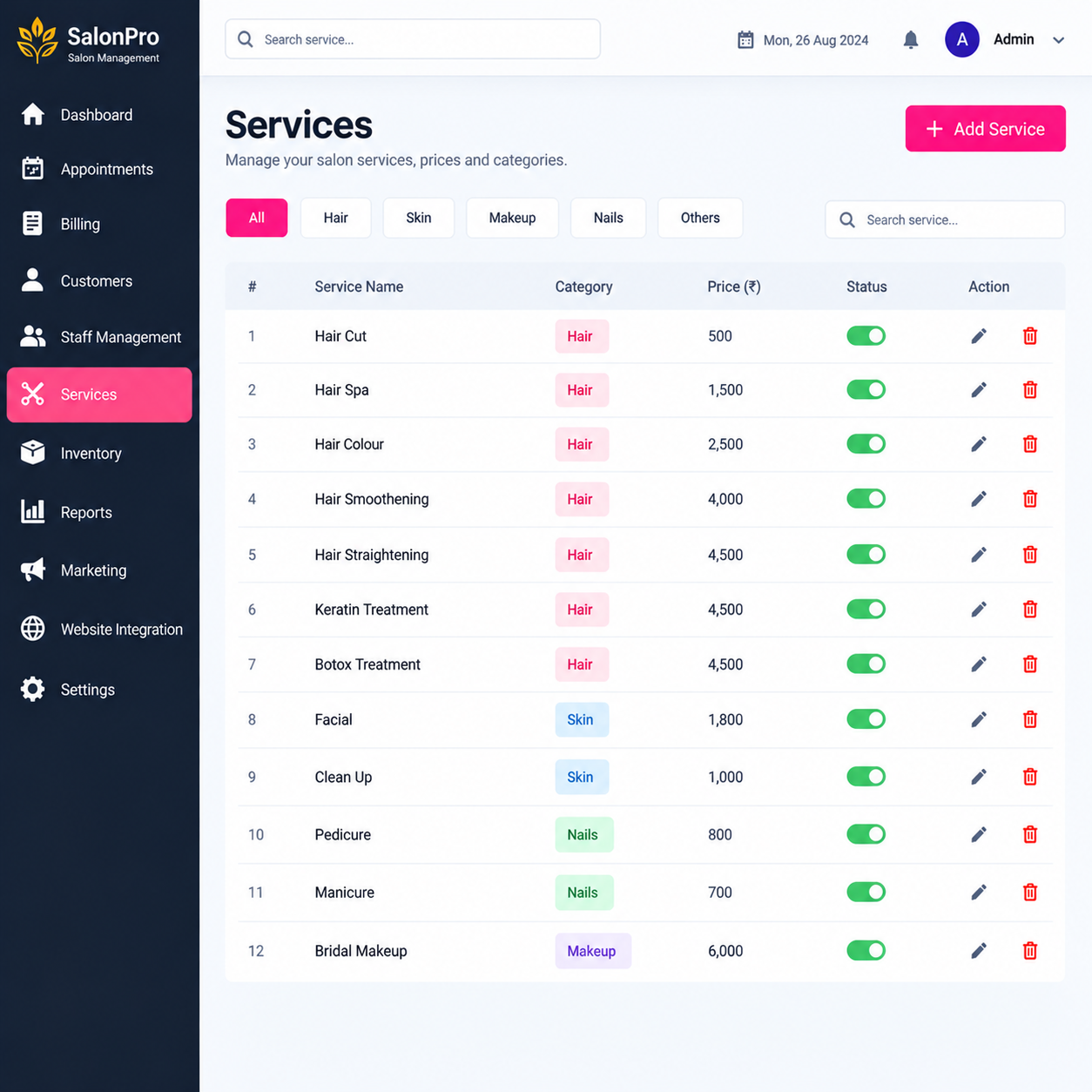Delete the Hair Straightening service
This screenshot has height=1092, width=1092.
tap(1030, 555)
